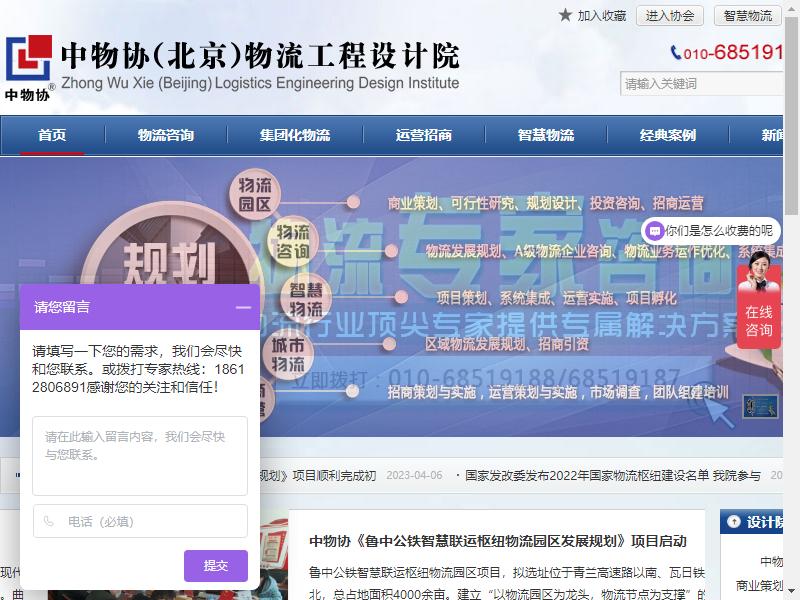
Task: Open the 首页 navigation tab
Action: [52, 135]
